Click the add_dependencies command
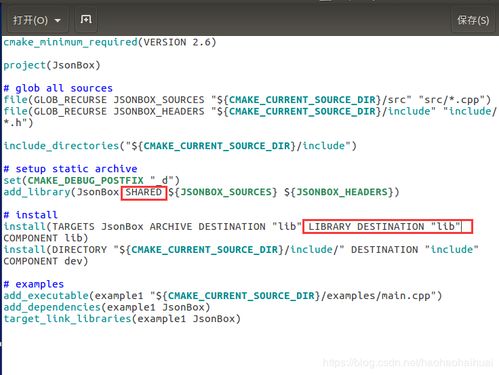This screenshot has height=375, width=499. click(52, 307)
